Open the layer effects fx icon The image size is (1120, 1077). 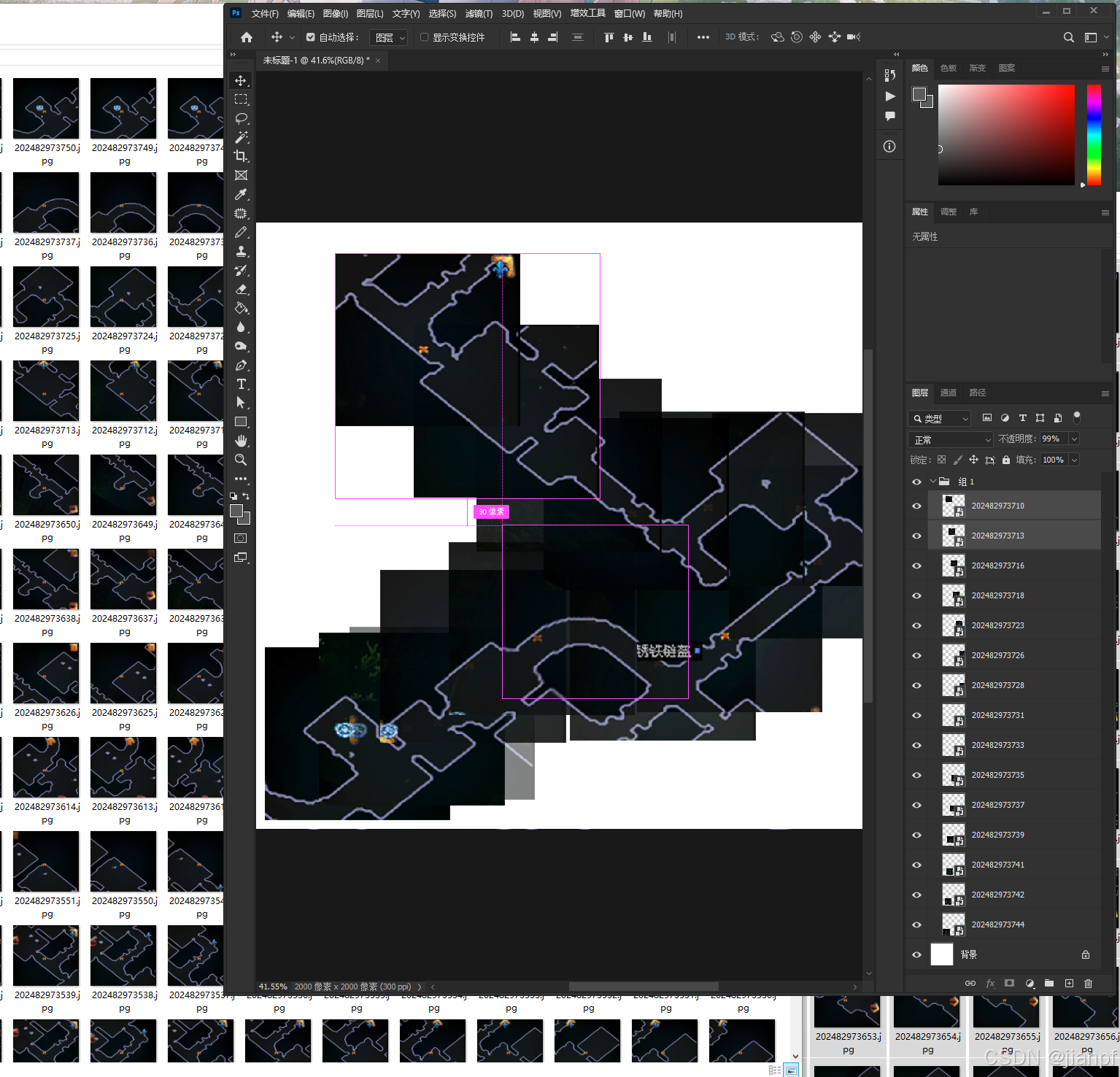(990, 983)
